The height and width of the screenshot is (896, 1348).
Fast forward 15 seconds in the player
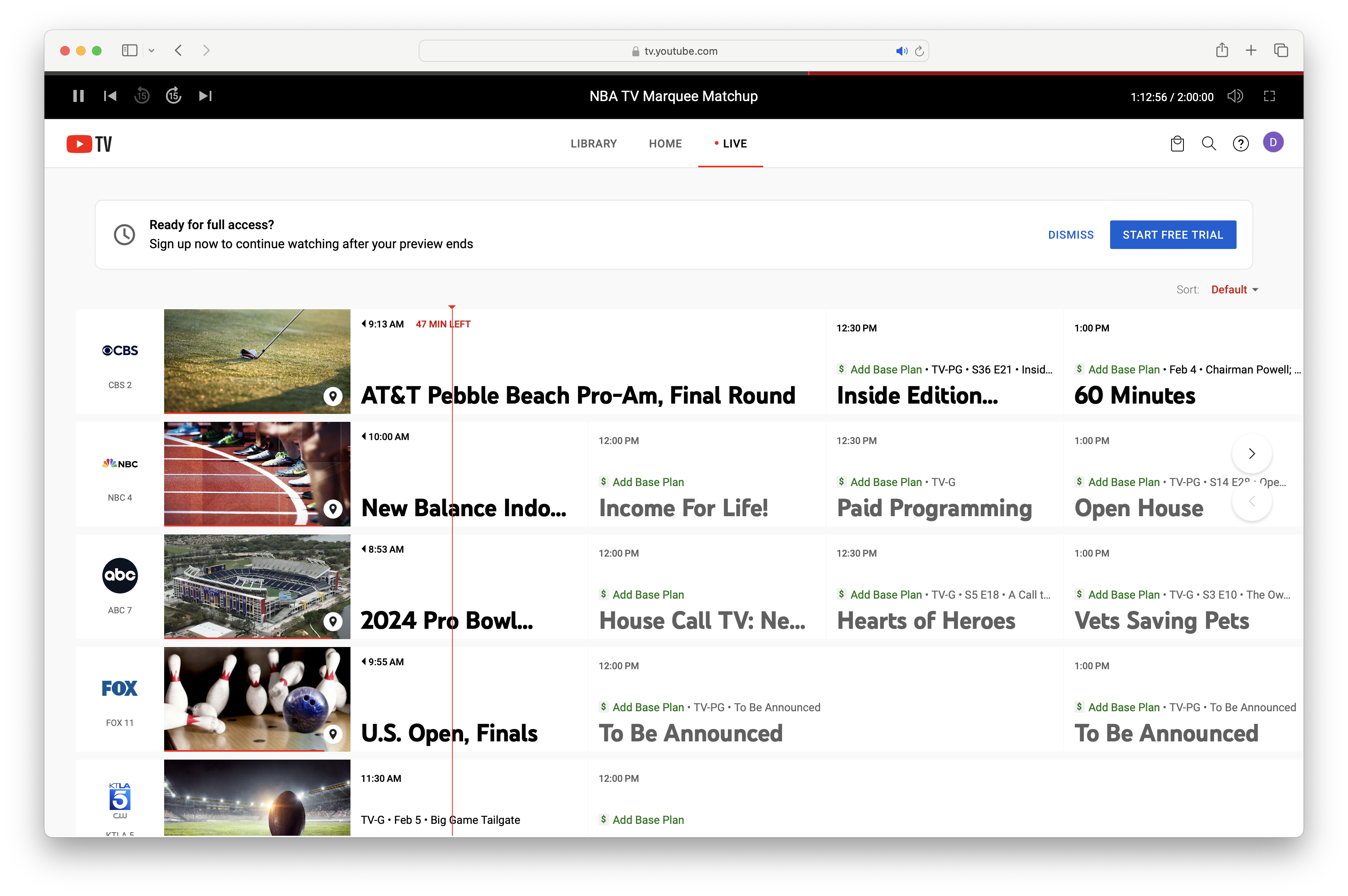click(174, 96)
